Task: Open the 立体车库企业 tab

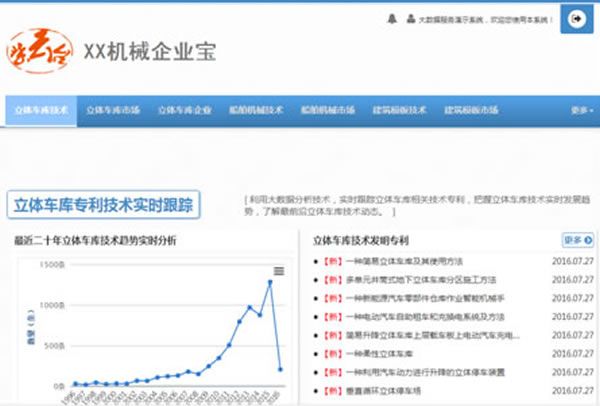Action: point(184,110)
